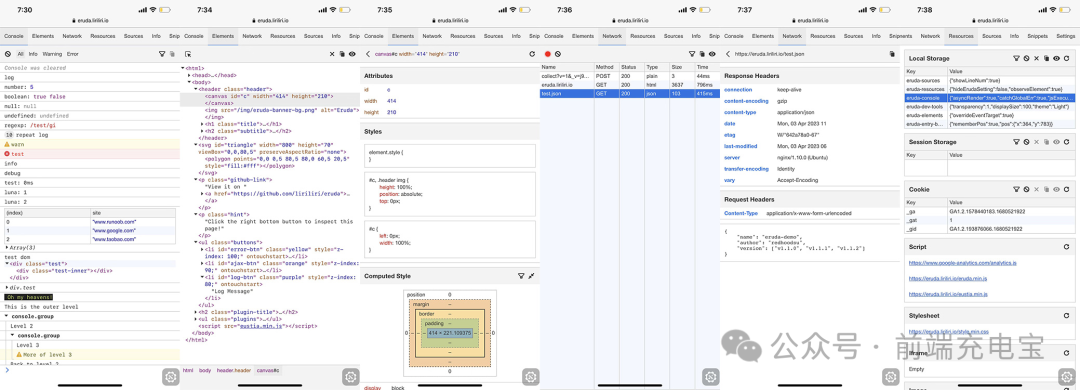
Task: Refresh the Cookie section
Action: pos(1066,189)
